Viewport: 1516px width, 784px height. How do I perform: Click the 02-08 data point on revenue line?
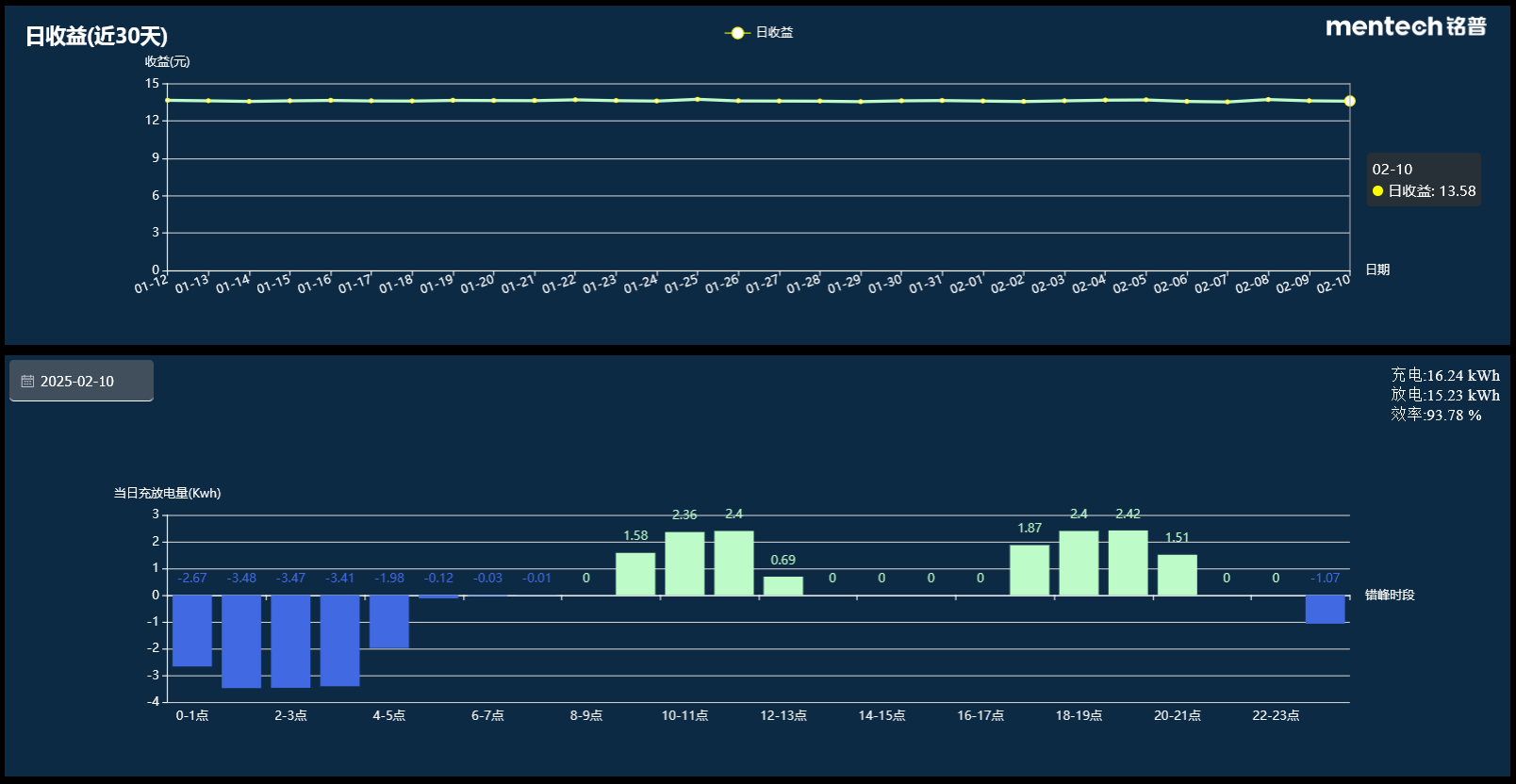(x=1268, y=99)
